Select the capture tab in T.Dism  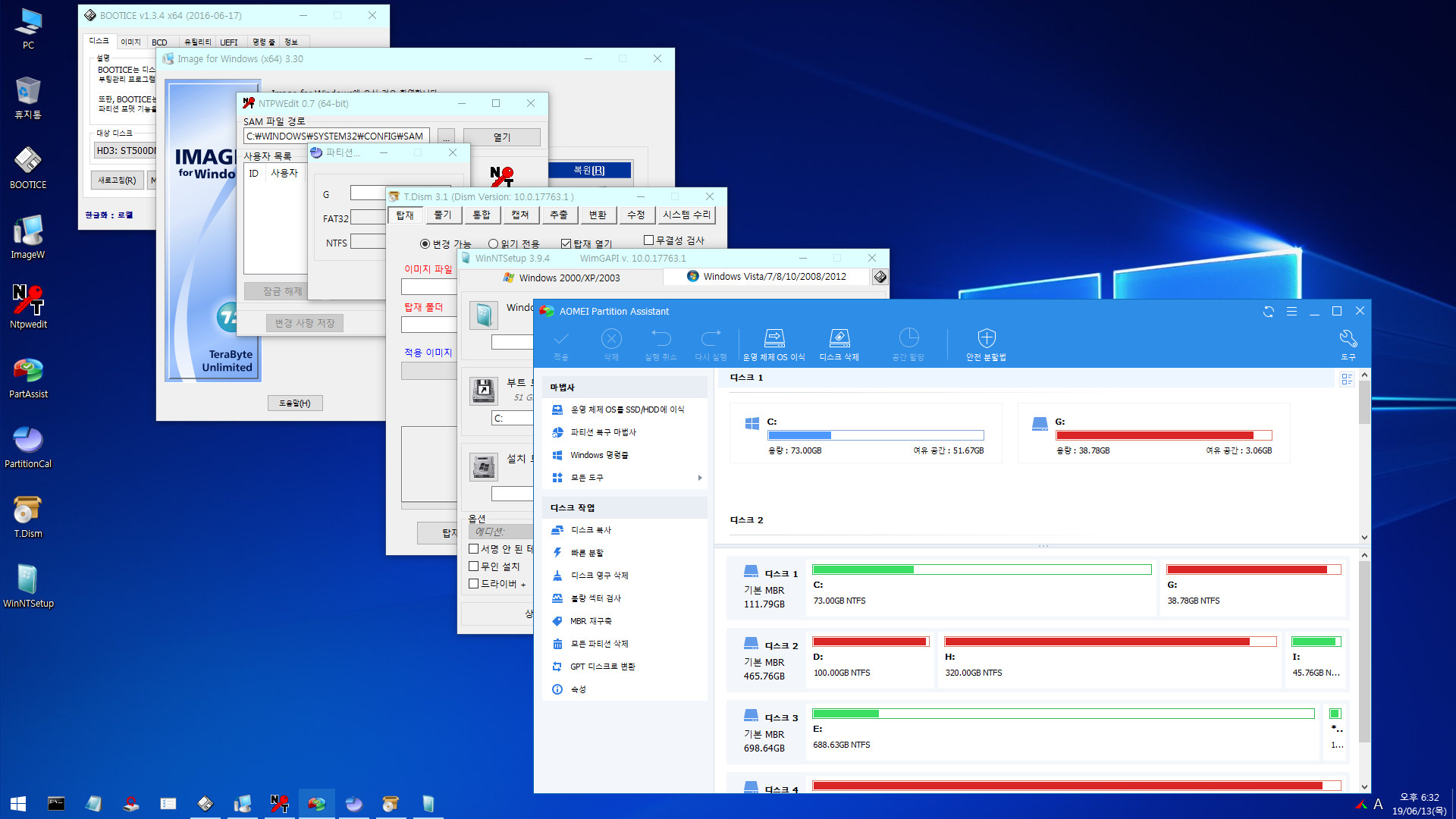520,215
